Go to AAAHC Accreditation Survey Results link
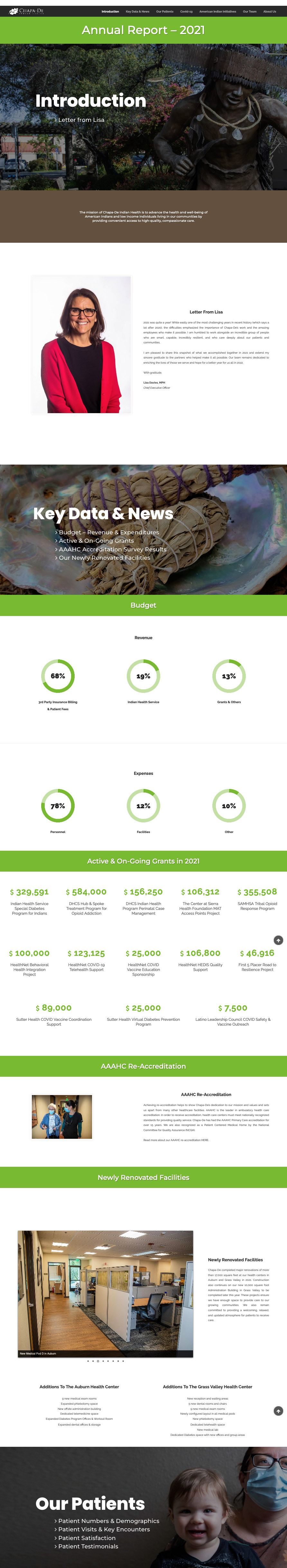287x1568 pixels. click(111, 549)
